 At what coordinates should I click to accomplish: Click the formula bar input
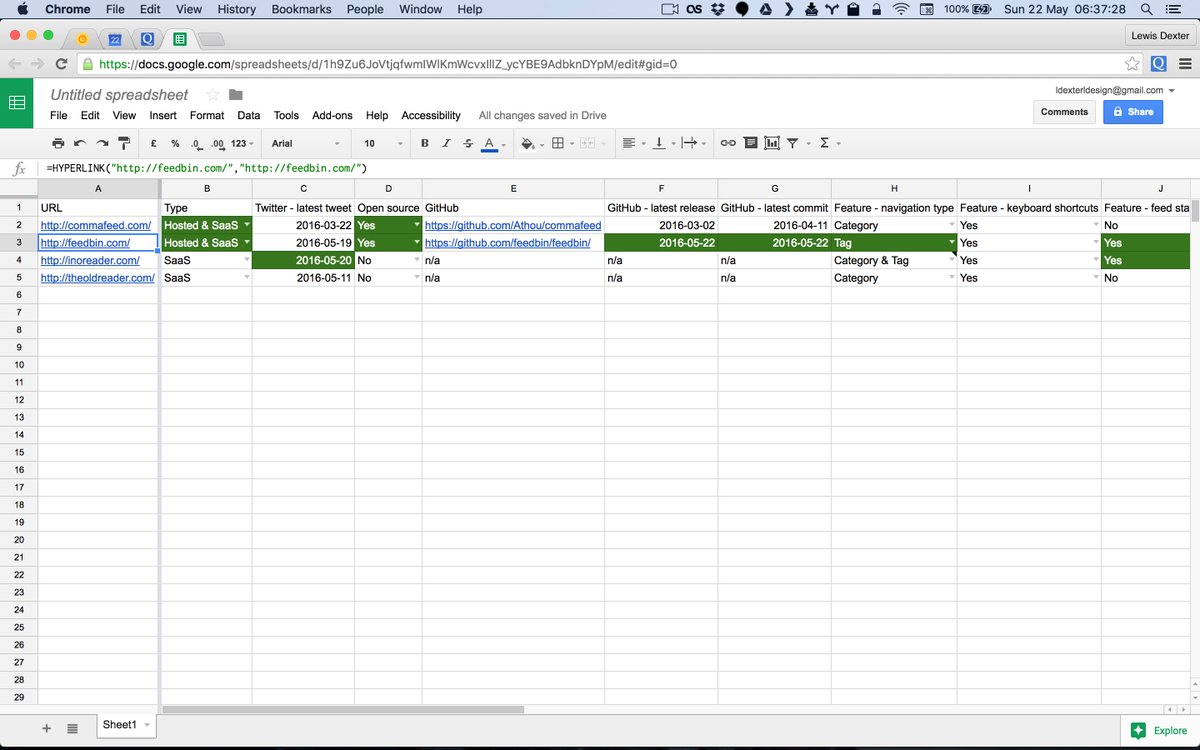(620, 168)
